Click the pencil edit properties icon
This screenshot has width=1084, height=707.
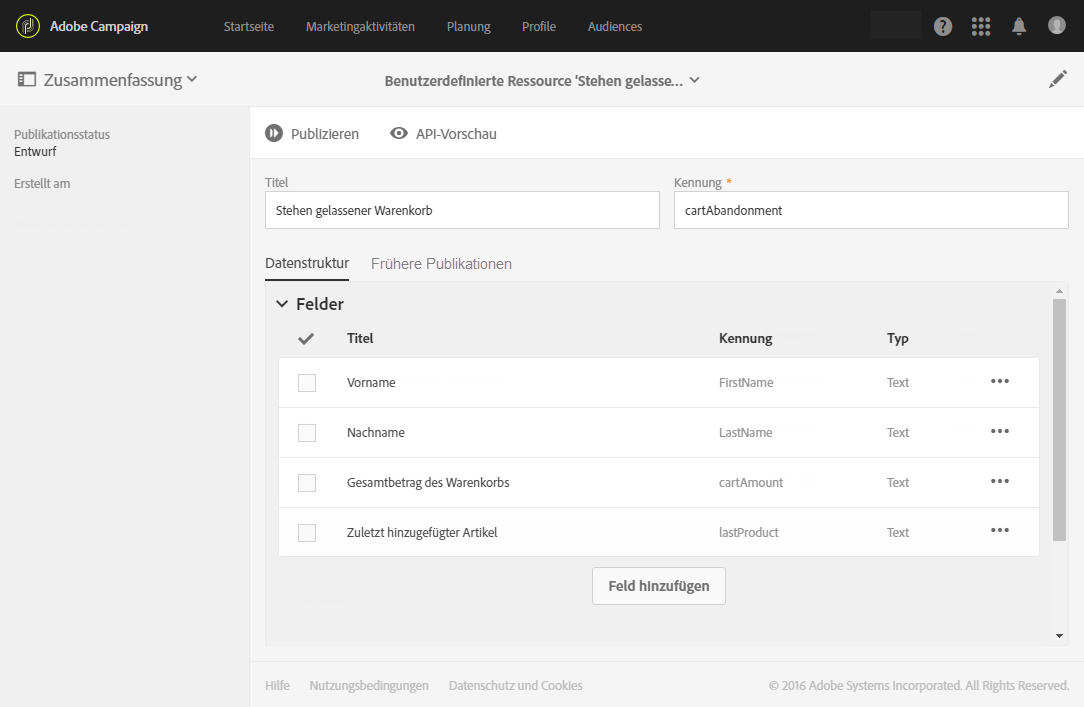[1058, 80]
